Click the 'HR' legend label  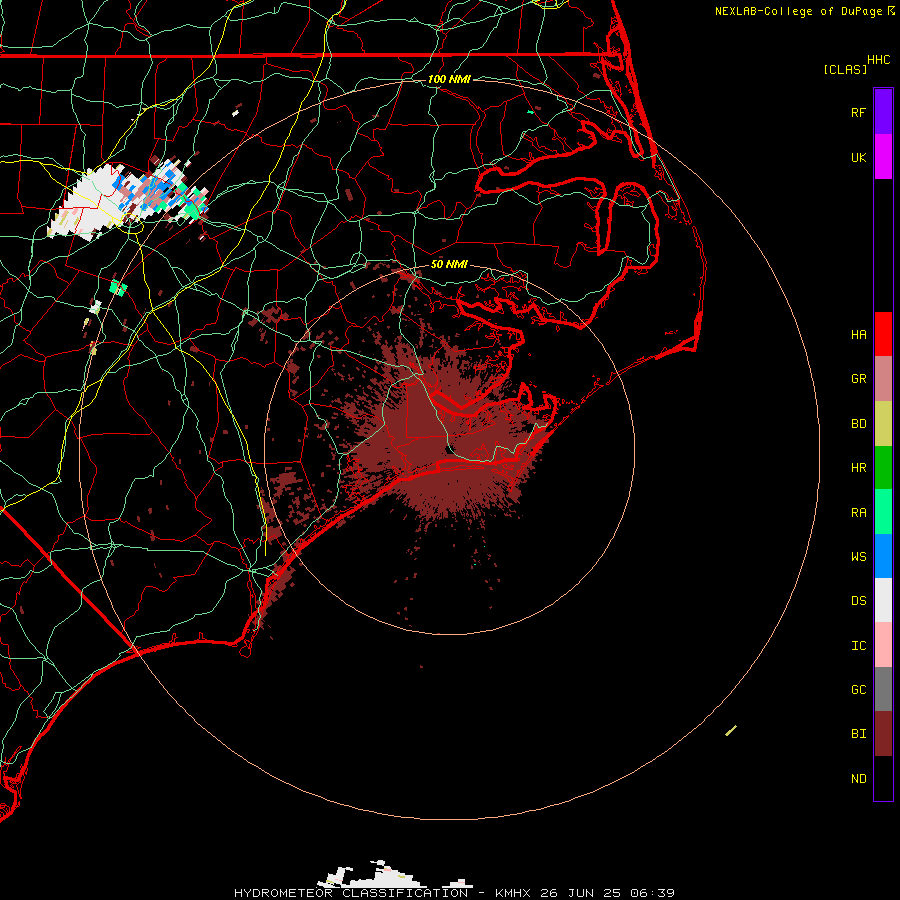pyautogui.click(x=858, y=468)
